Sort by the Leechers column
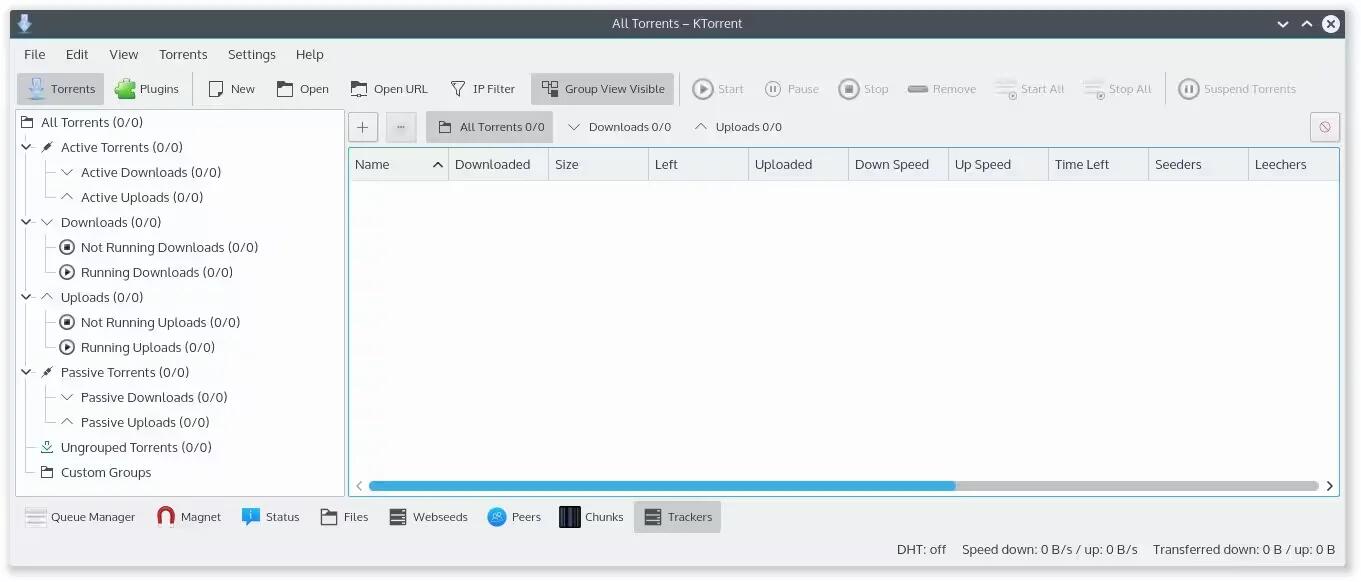1361x582 pixels. [1294, 165]
